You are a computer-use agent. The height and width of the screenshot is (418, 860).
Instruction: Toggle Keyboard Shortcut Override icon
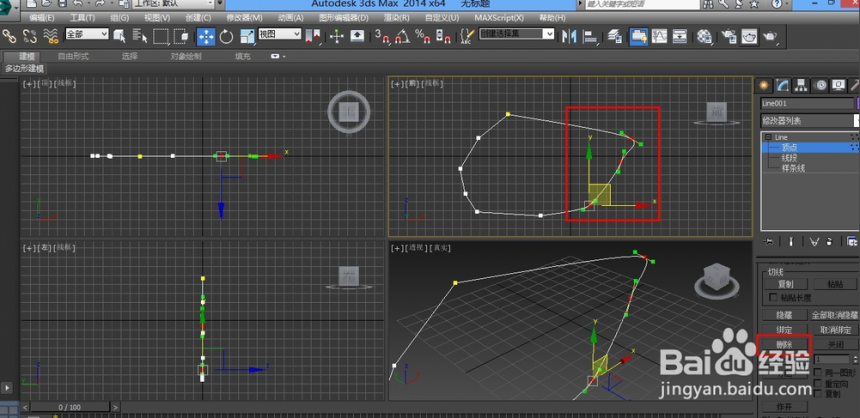(x=357, y=36)
